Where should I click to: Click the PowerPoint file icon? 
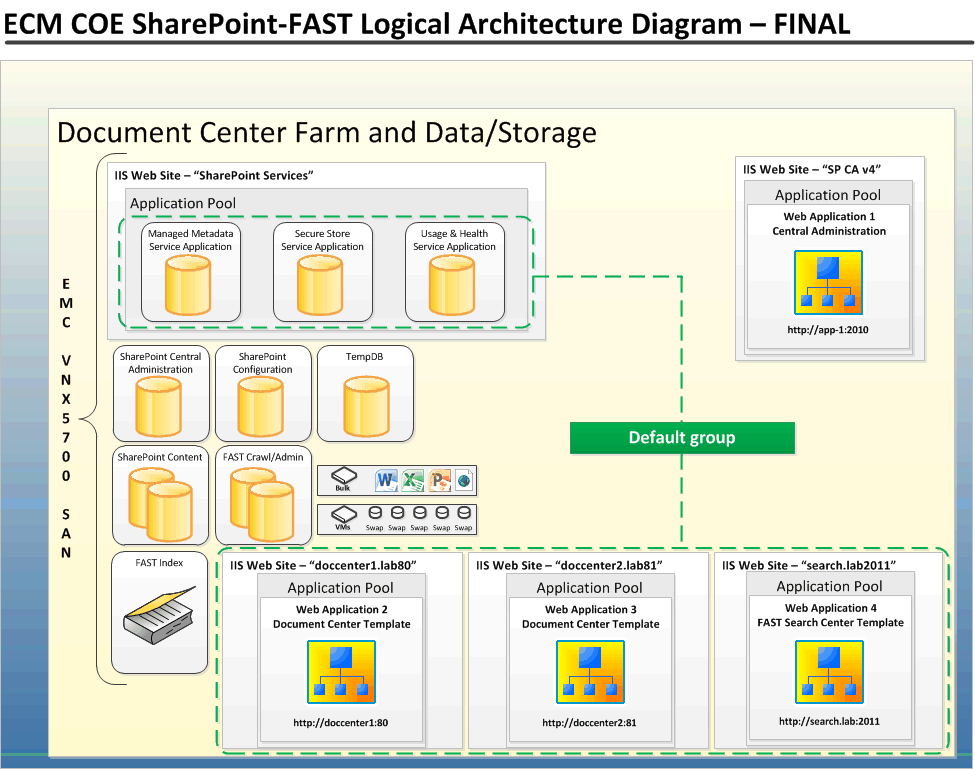(x=438, y=479)
